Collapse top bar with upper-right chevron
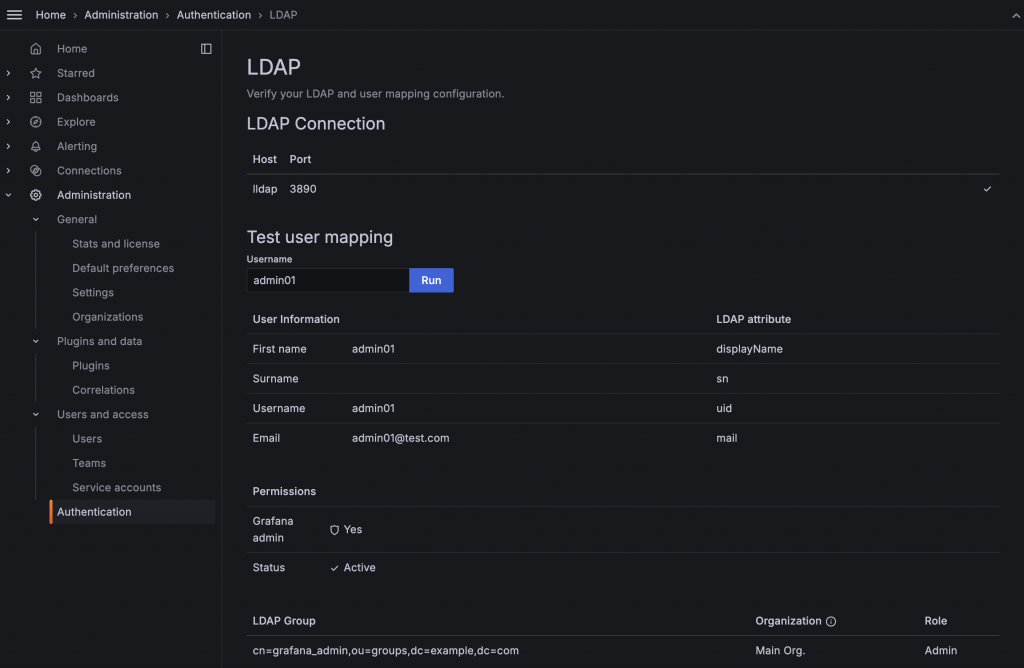The width and height of the screenshot is (1024, 668). (x=1016, y=16)
